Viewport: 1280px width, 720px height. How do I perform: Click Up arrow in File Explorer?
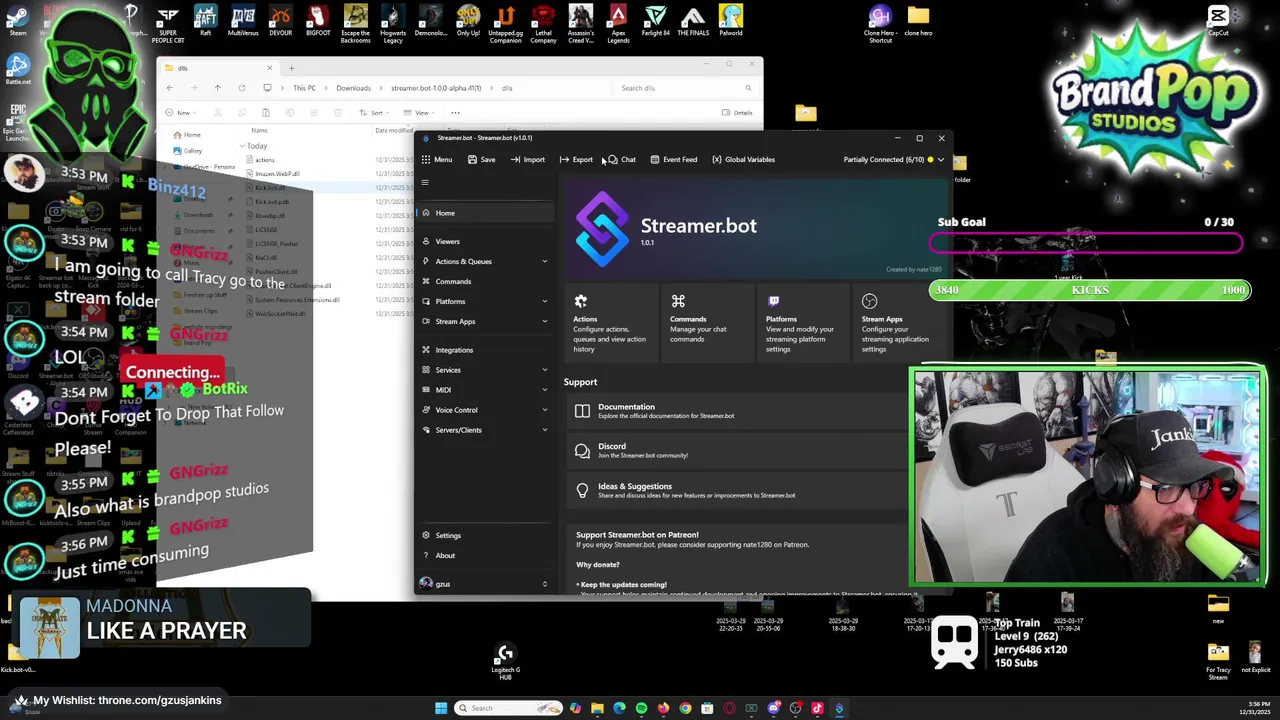point(217,88)
